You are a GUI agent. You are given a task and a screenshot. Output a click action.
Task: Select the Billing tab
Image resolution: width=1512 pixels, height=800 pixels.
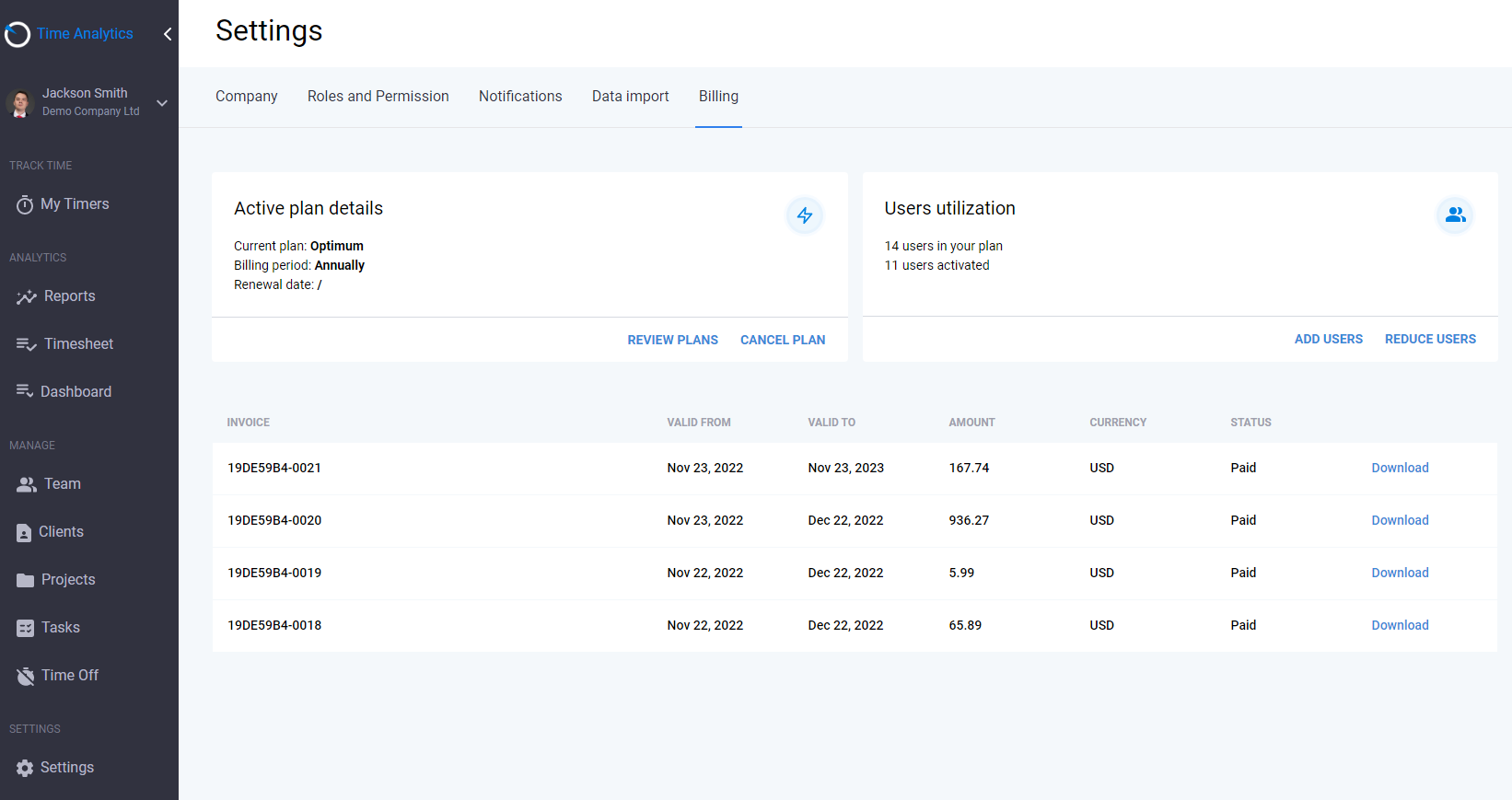coord(718,97)
